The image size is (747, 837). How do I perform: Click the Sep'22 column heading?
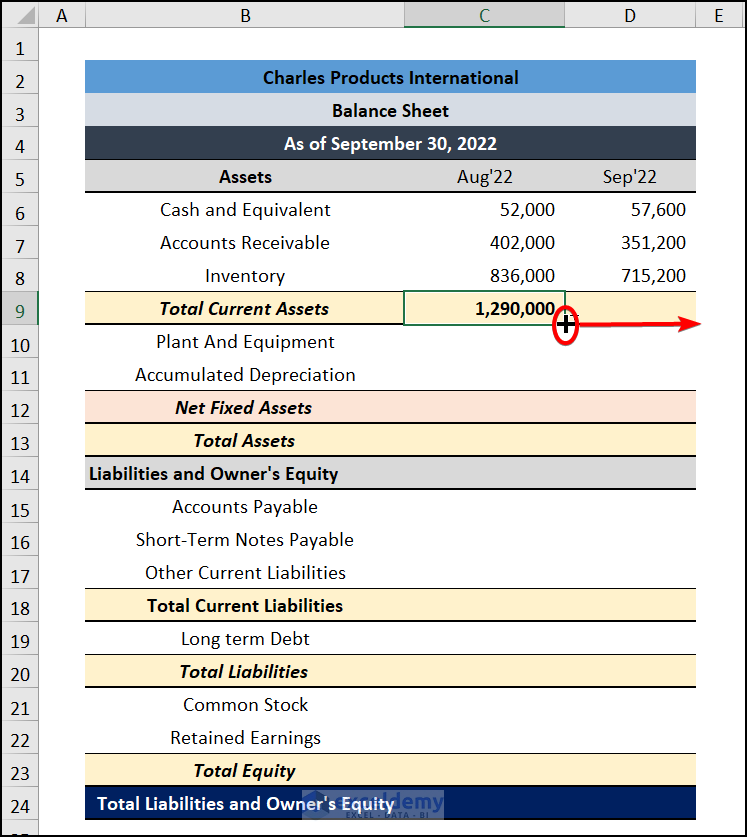pyautogui.click(x=630, y=176)
